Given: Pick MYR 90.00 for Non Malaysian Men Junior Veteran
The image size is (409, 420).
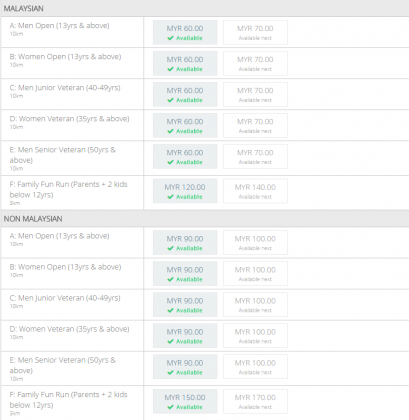Looking at the screenshot, I should click(185, 305).
